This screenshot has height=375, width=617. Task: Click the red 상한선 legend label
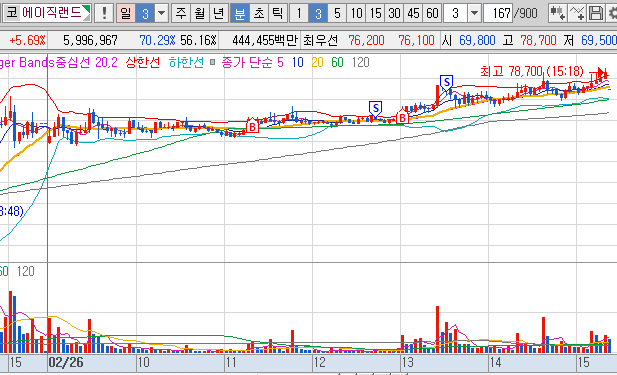143,62
